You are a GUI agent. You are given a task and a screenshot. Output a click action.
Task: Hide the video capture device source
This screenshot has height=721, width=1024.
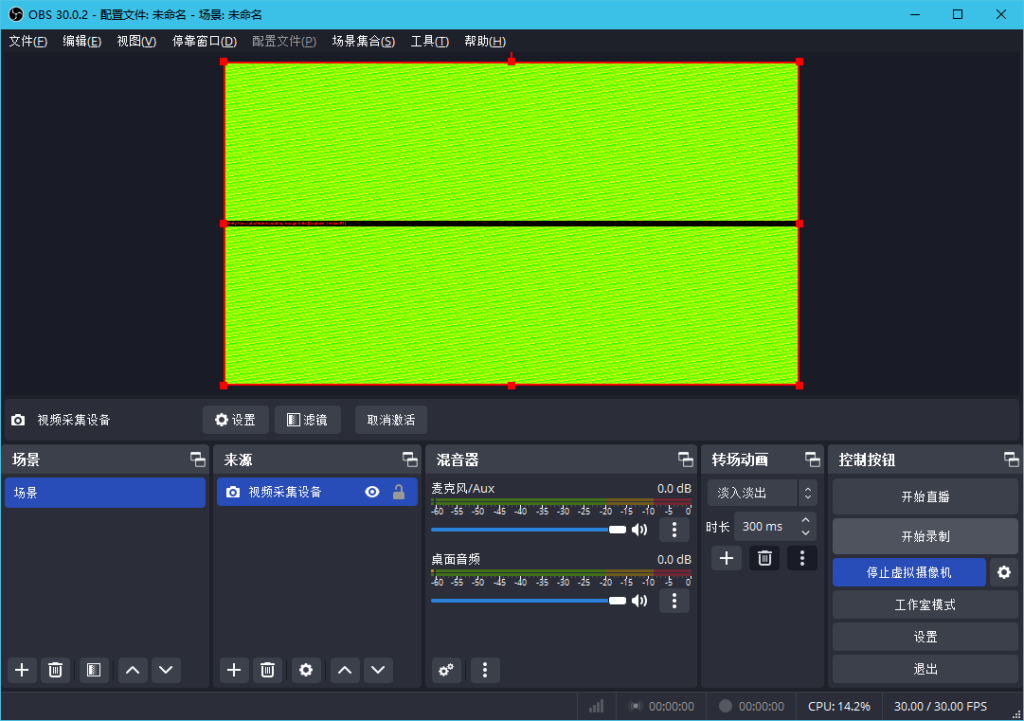click(372, 492)
